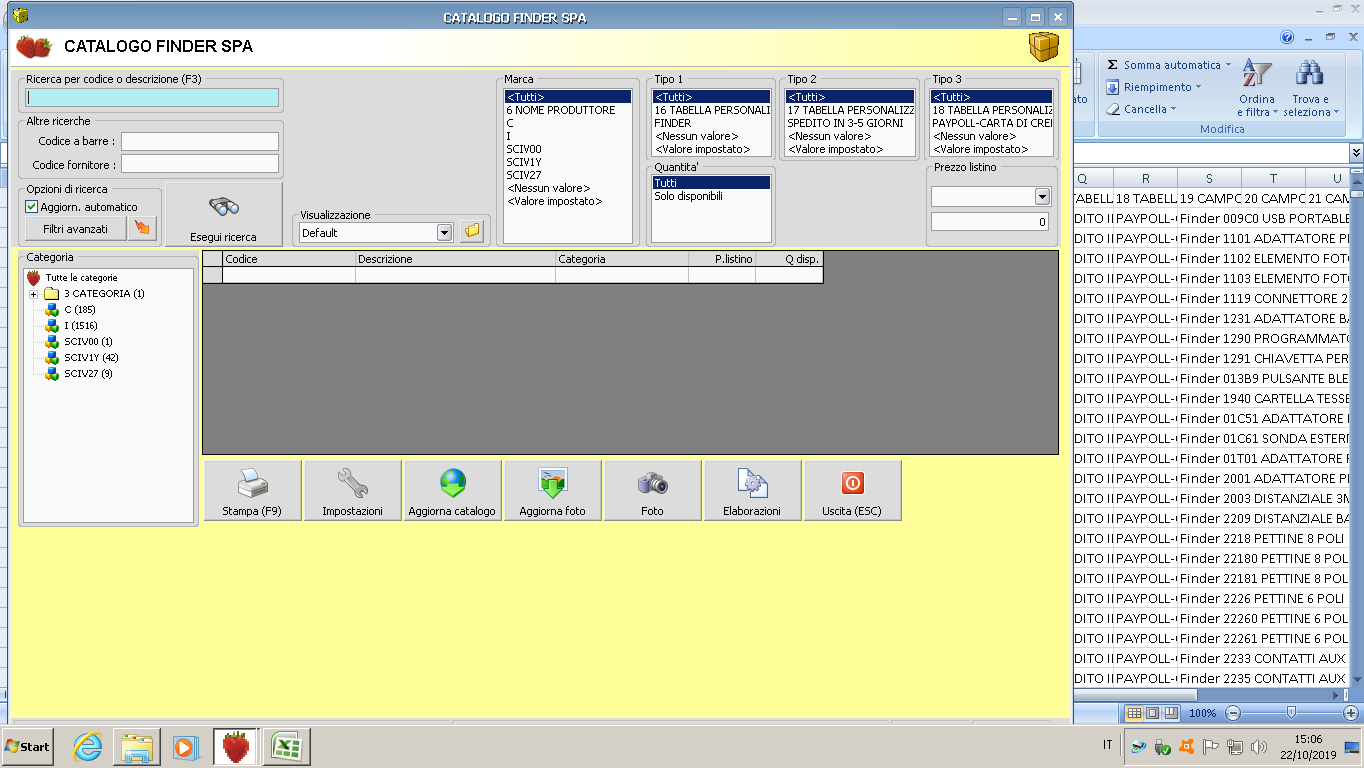Switch Excel to Page Layout view icon
The height and width of the screenshot is (768, 1364).
point(1151,713)
